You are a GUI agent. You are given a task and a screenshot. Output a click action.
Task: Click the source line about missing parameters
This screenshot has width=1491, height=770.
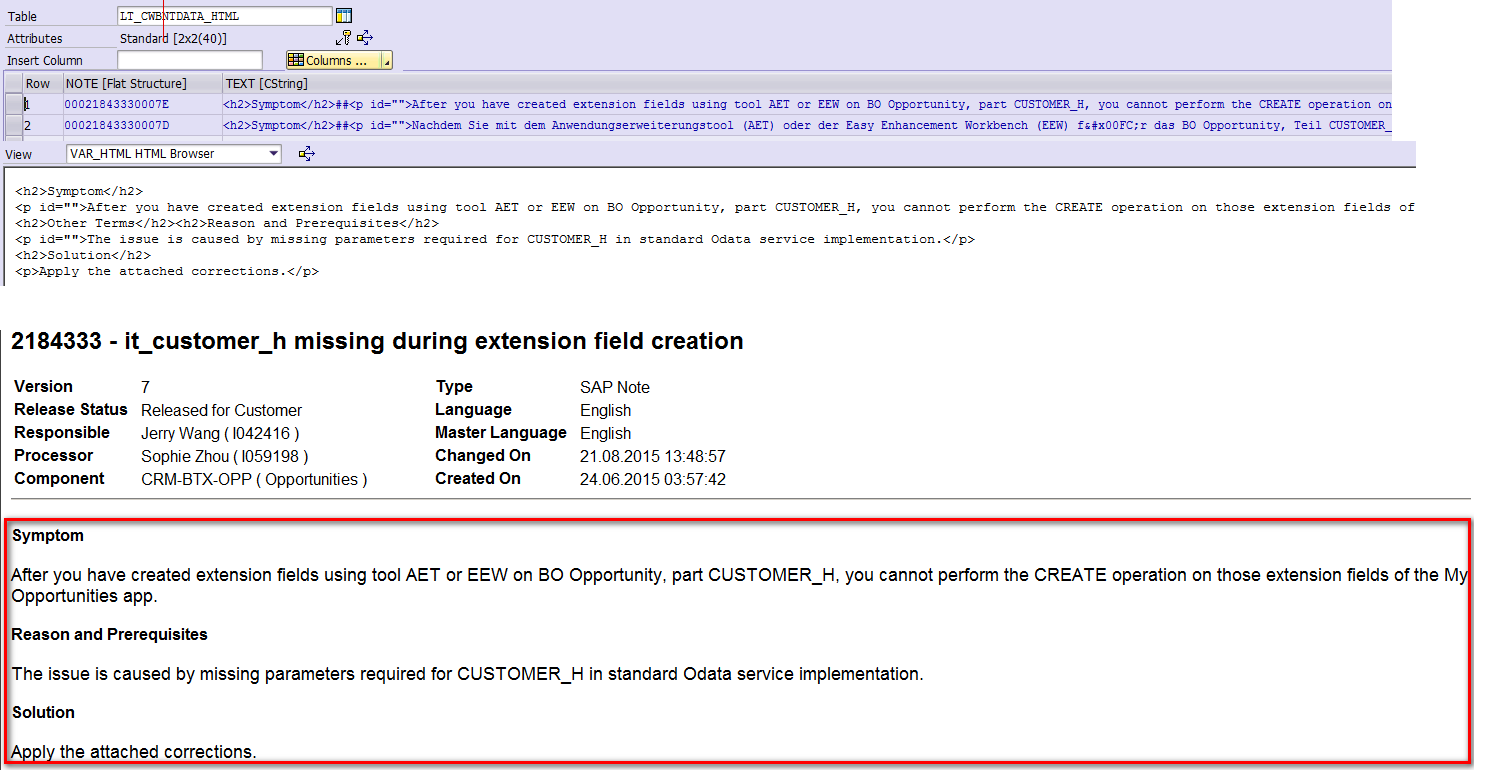pyautogui.click(x=495, y=239)
